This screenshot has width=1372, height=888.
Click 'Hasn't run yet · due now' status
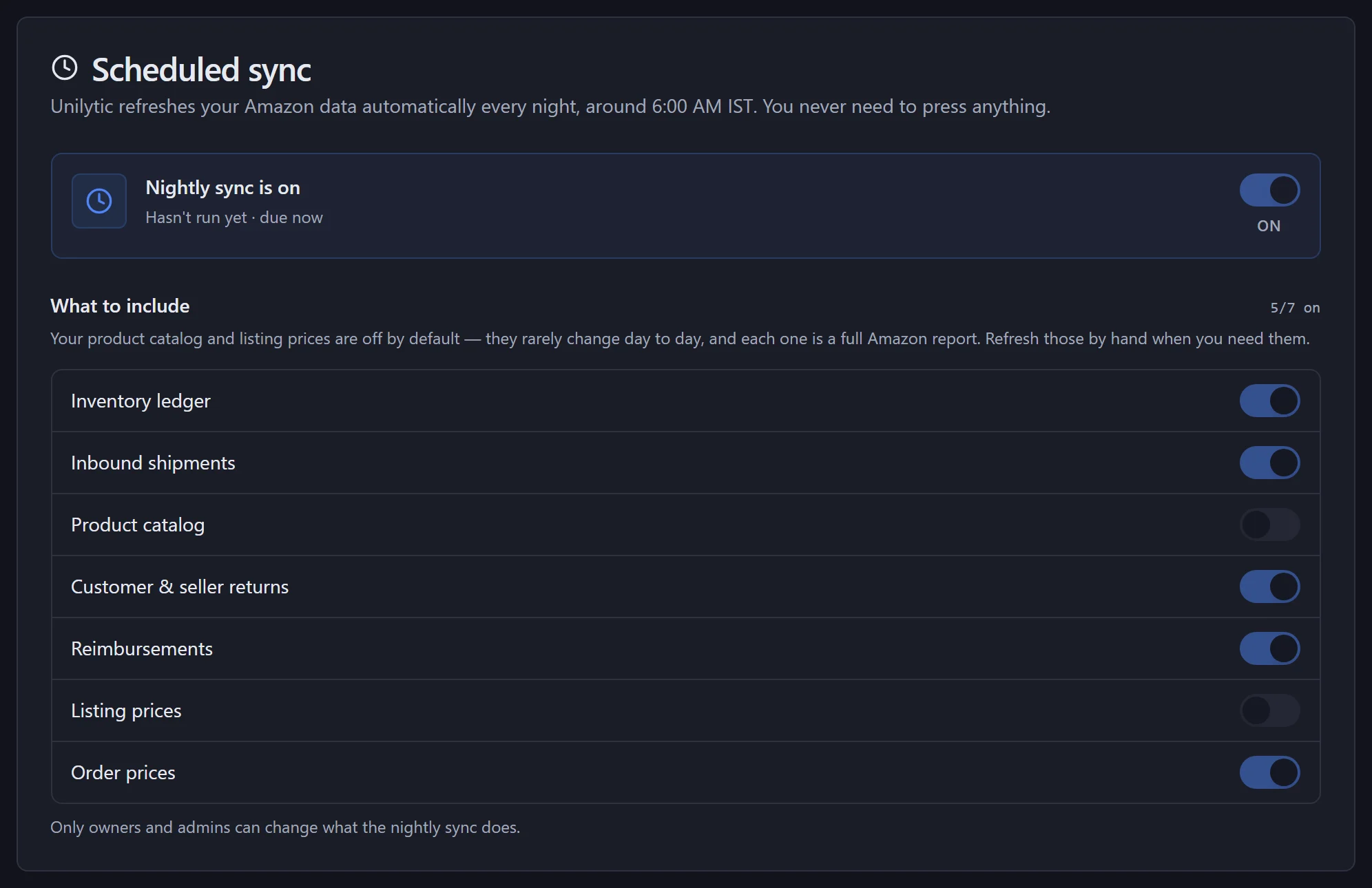coord(234,218)
